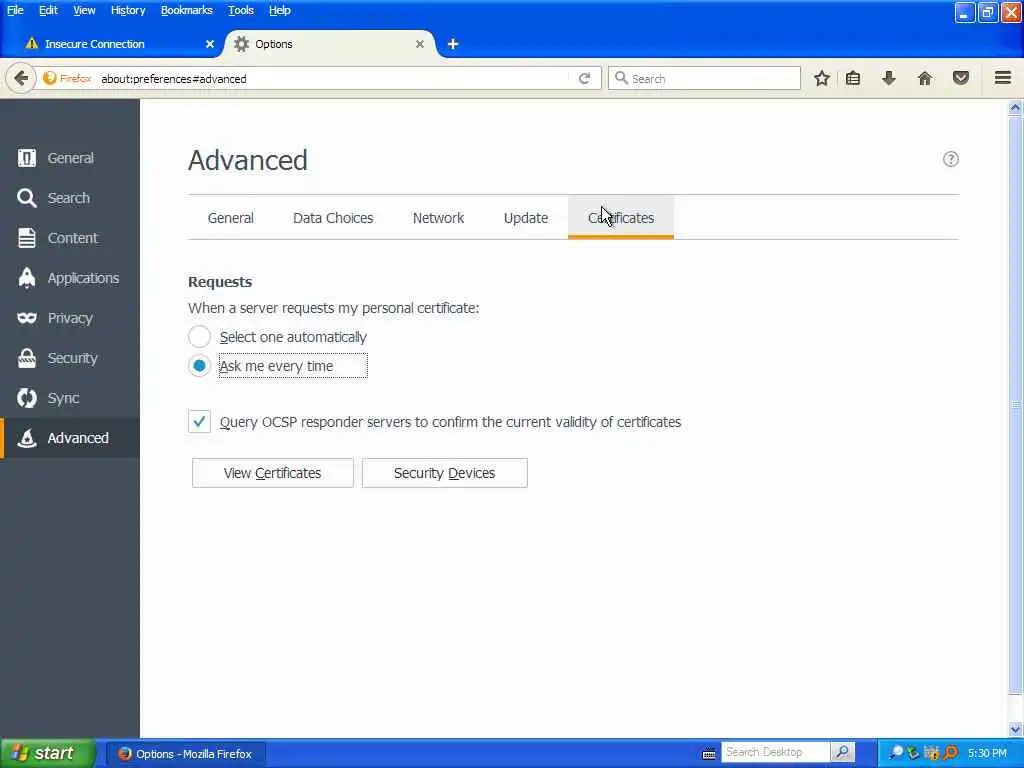
Task: Open a new tab with plus
Action: (453, 44)
